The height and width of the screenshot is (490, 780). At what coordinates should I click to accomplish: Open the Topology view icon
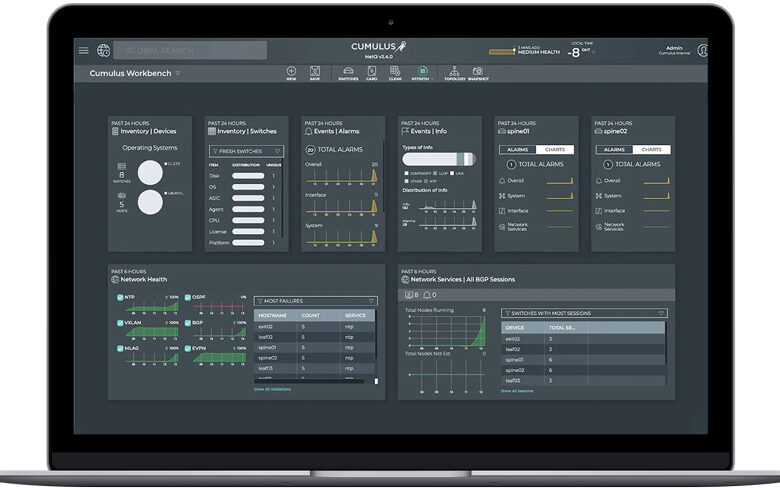click(454, 73)
